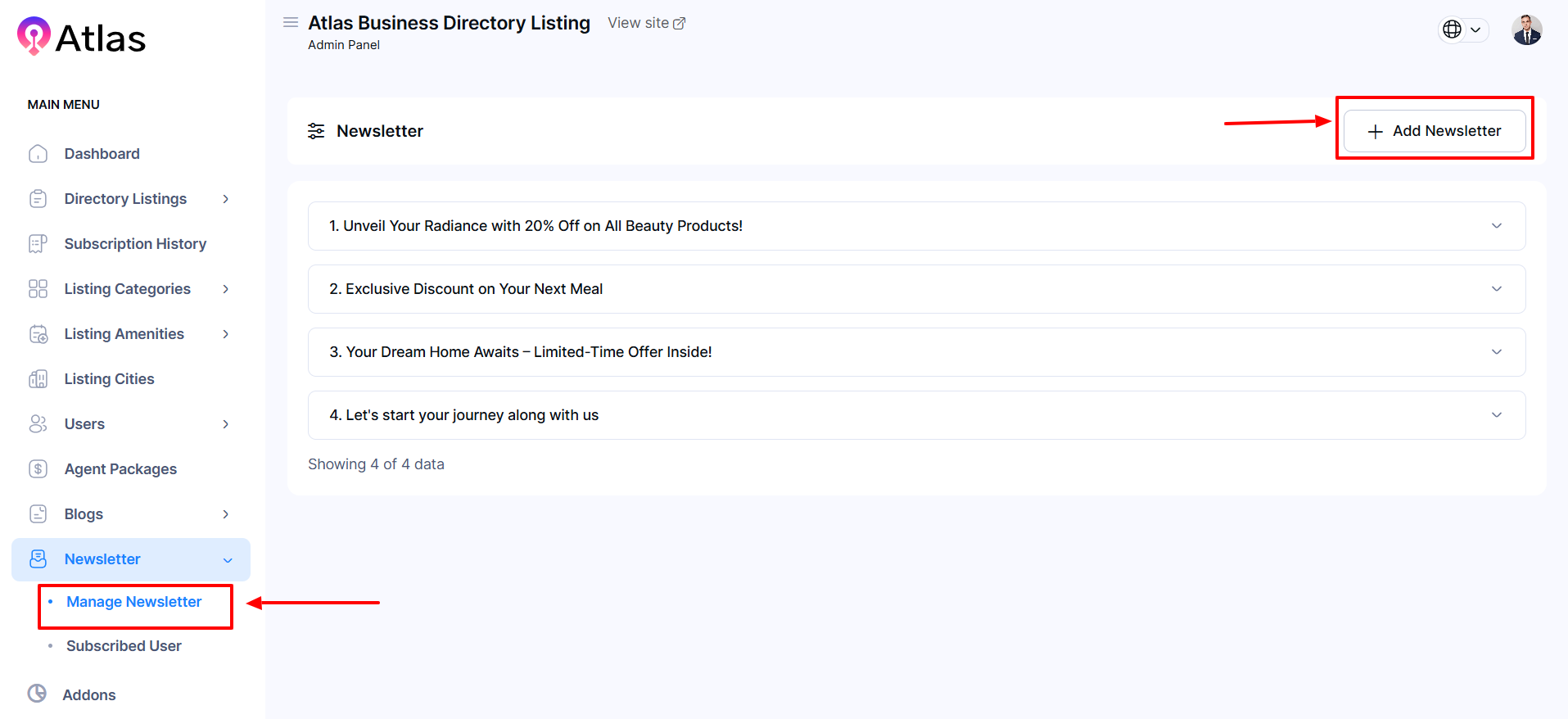
Task: Expand the Directory Listings submenu
Action: pyautogui.click(x=226, y=199)
